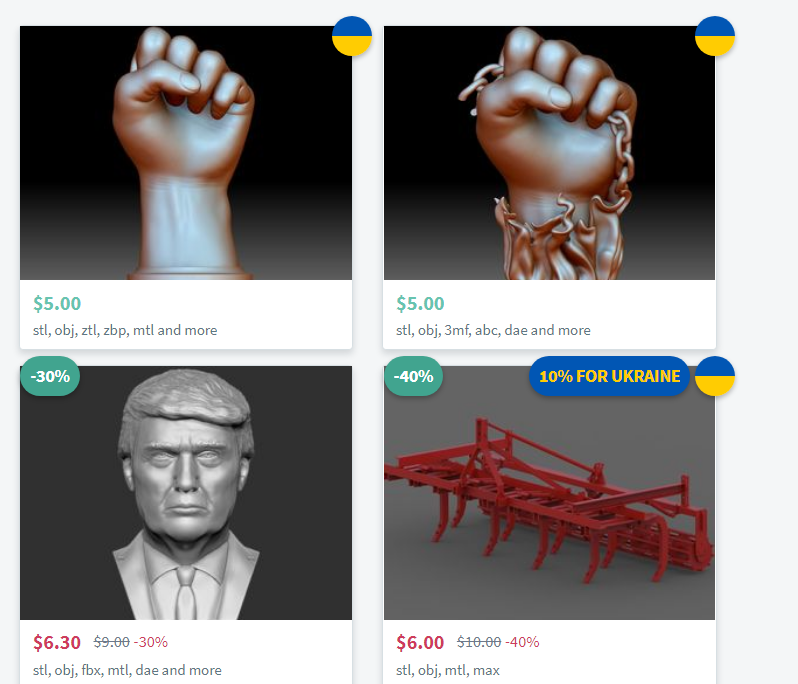Screen dimensions: 798x684
Task: Click the 10% FOR UKRAINE label
Action: point(609,376)
